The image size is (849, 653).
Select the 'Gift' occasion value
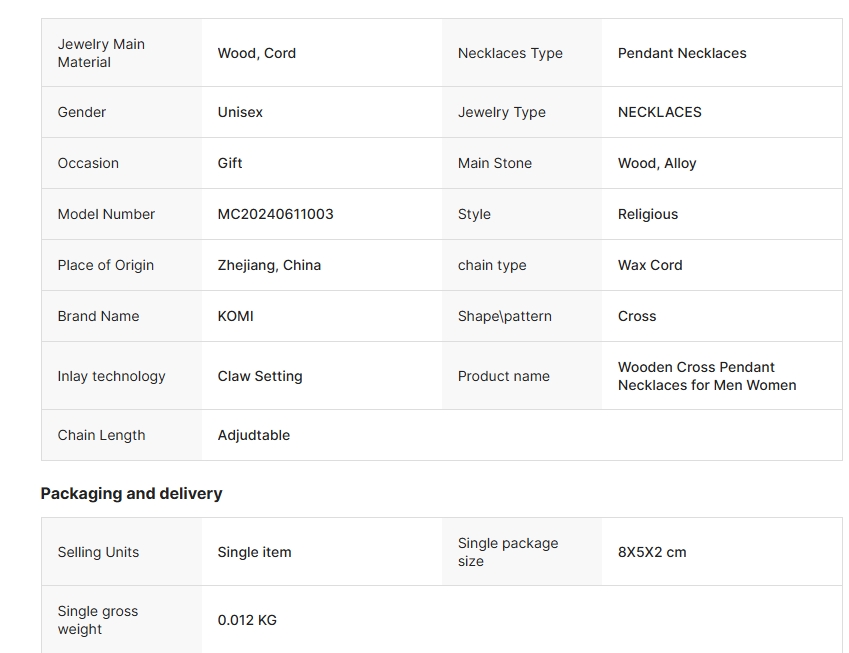coord(230,163)
